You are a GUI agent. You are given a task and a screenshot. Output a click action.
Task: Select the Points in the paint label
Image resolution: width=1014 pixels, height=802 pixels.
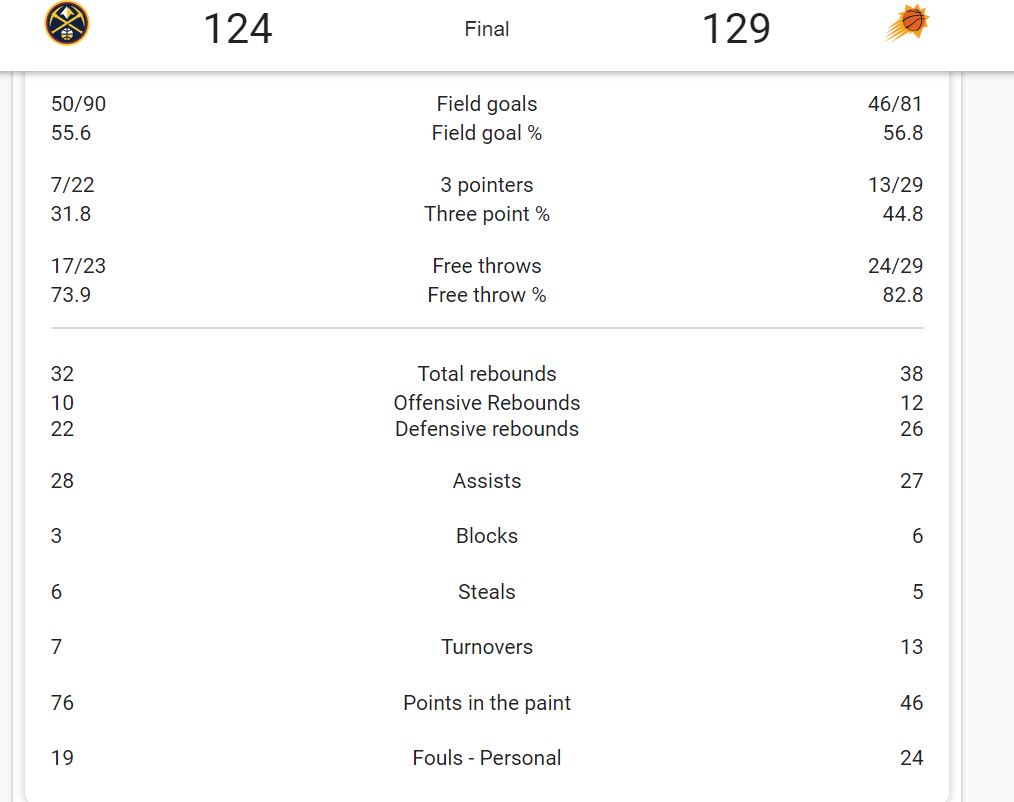pos(487,703)
